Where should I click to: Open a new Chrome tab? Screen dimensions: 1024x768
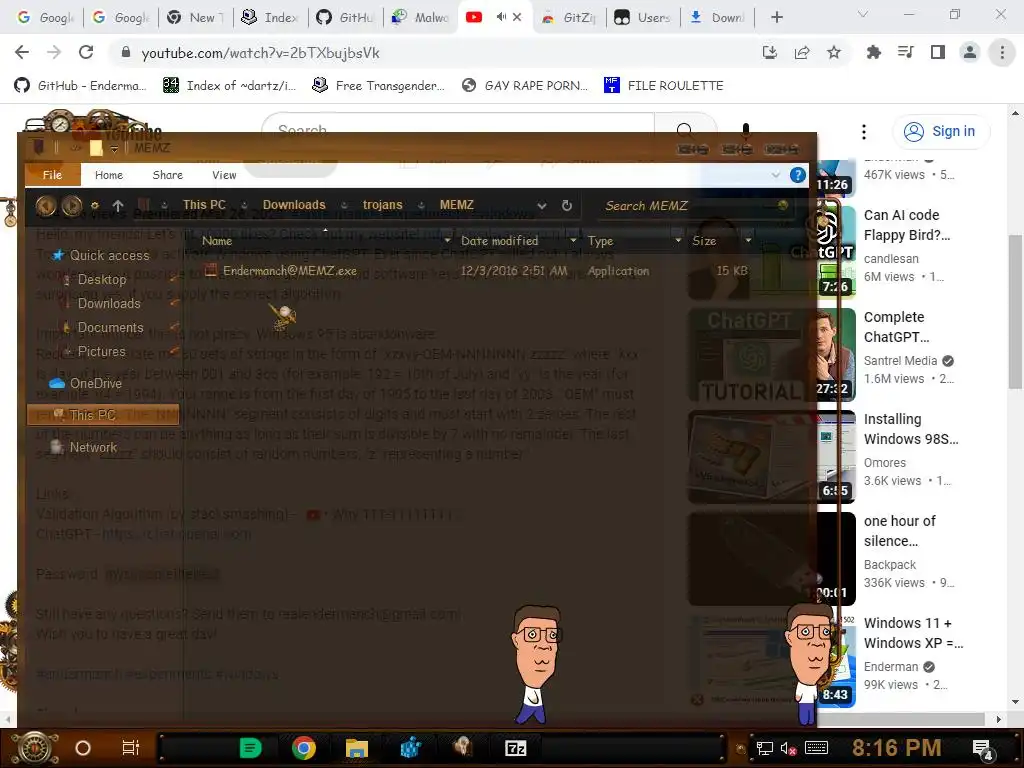click(x=776, y=17)
